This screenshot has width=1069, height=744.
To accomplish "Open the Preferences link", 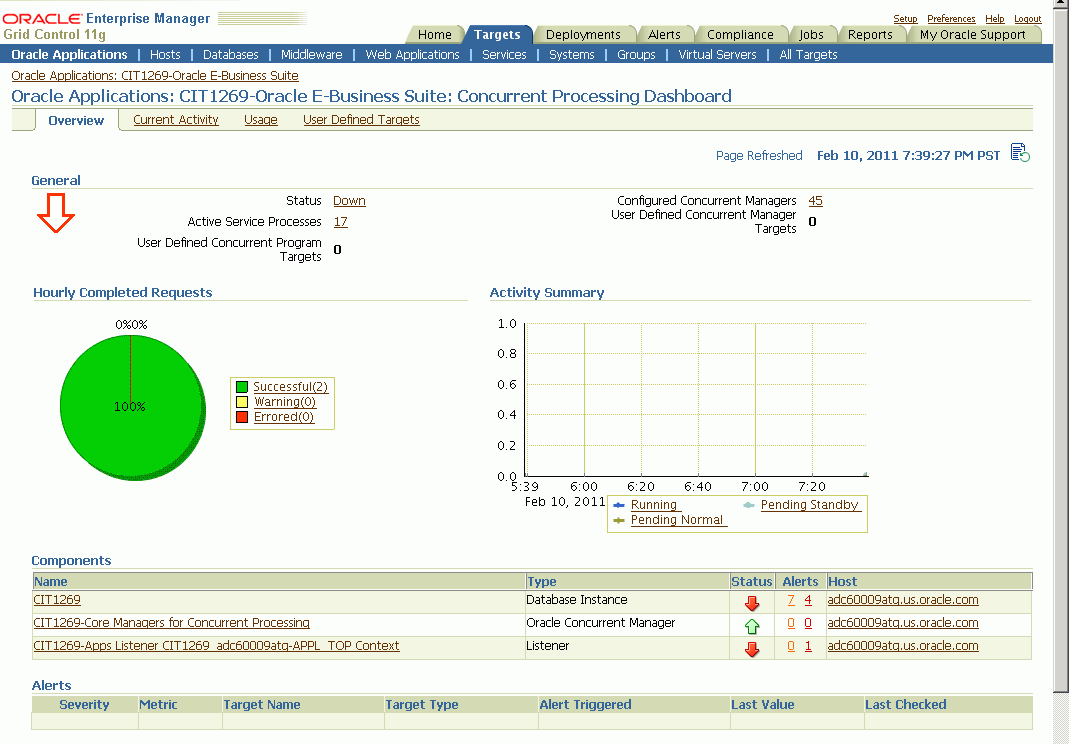I will click(951, 19).
